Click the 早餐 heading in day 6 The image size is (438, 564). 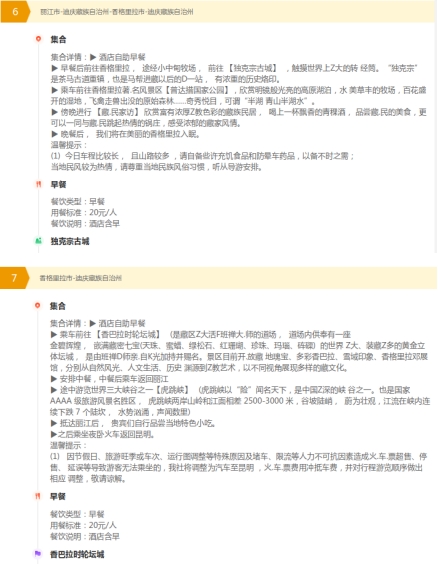(x=58, y=185)
